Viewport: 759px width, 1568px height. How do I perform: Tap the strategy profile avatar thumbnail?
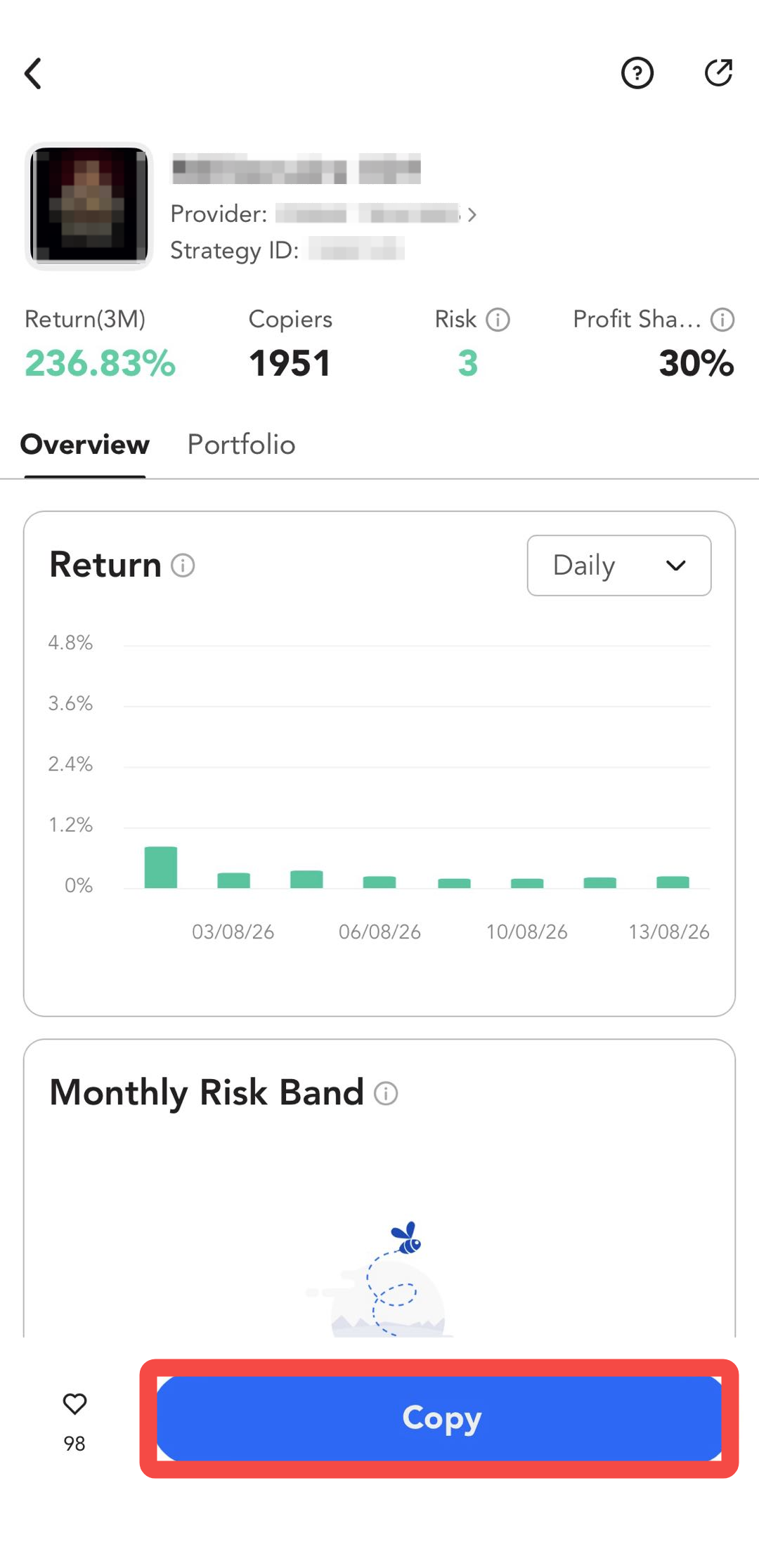point(89,206)
